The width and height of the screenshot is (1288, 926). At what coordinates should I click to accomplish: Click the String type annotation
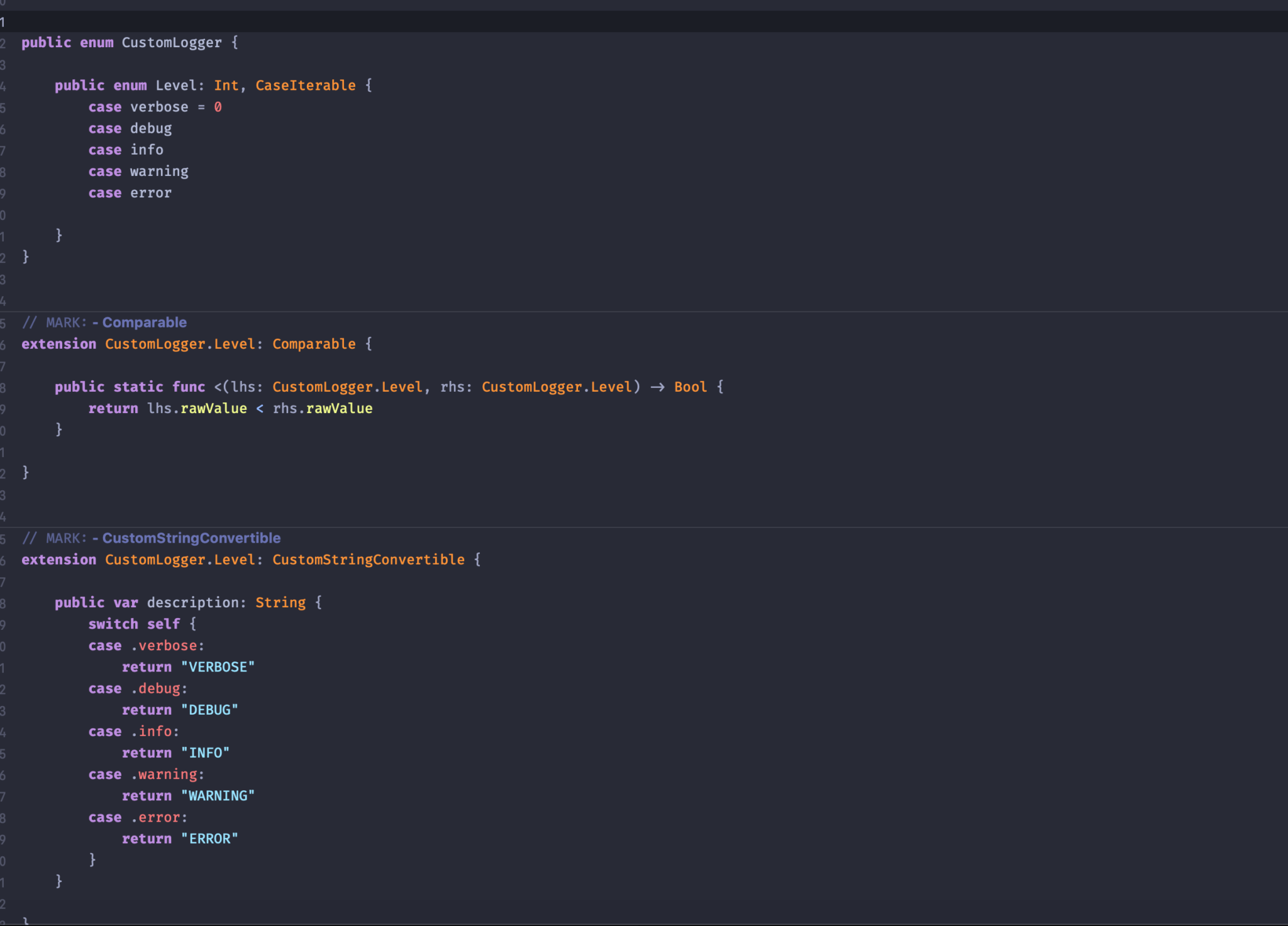pos(281,602)
